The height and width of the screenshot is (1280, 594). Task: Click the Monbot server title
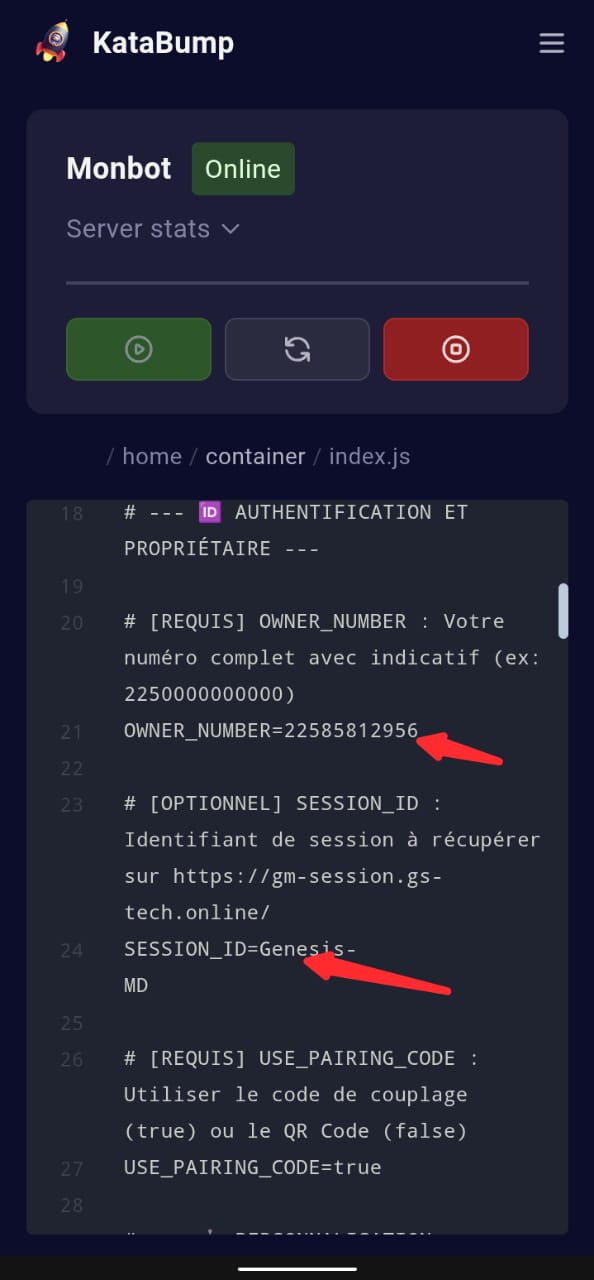click(118, 169)
